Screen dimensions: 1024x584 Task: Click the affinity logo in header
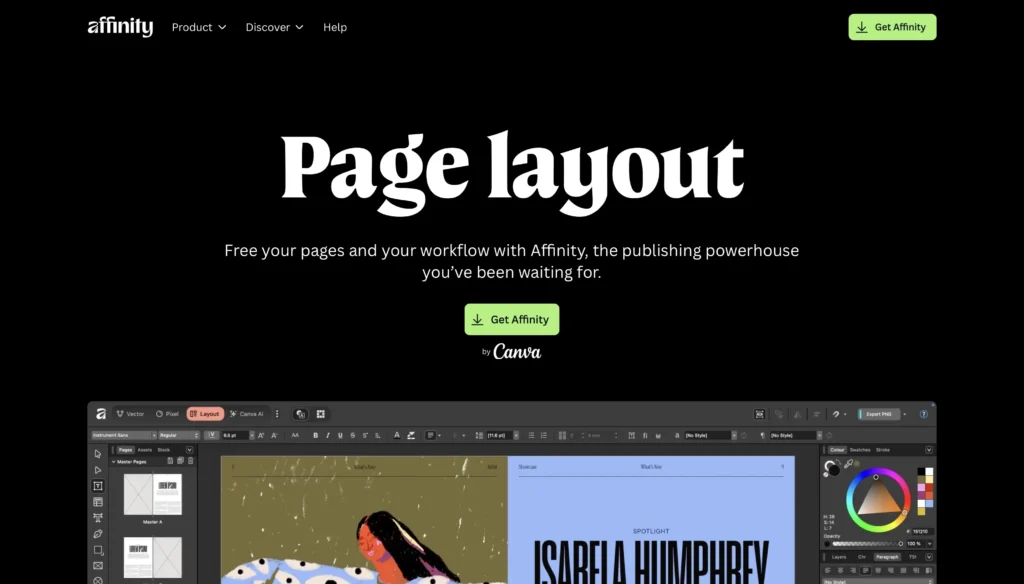pyautogui.click(x=120, y=27)
